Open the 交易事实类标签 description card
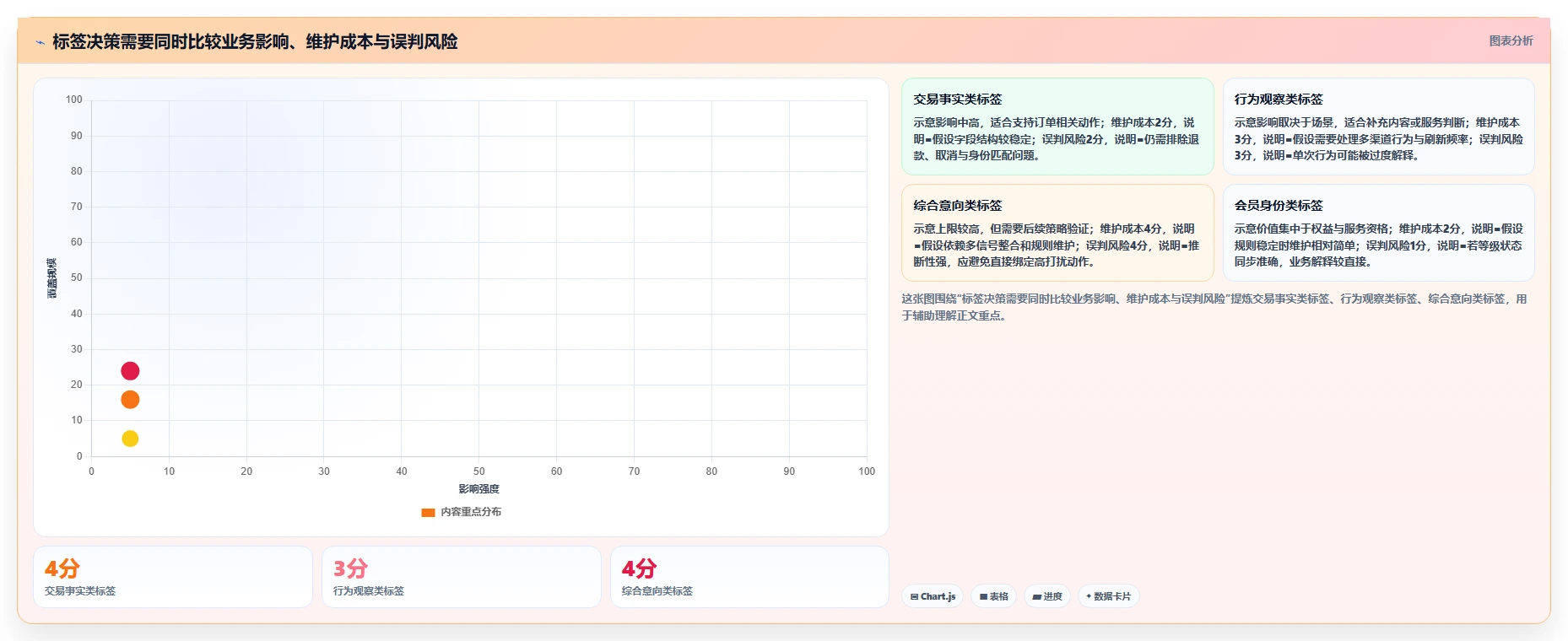1568x641 pixels. coord(1057,127)
